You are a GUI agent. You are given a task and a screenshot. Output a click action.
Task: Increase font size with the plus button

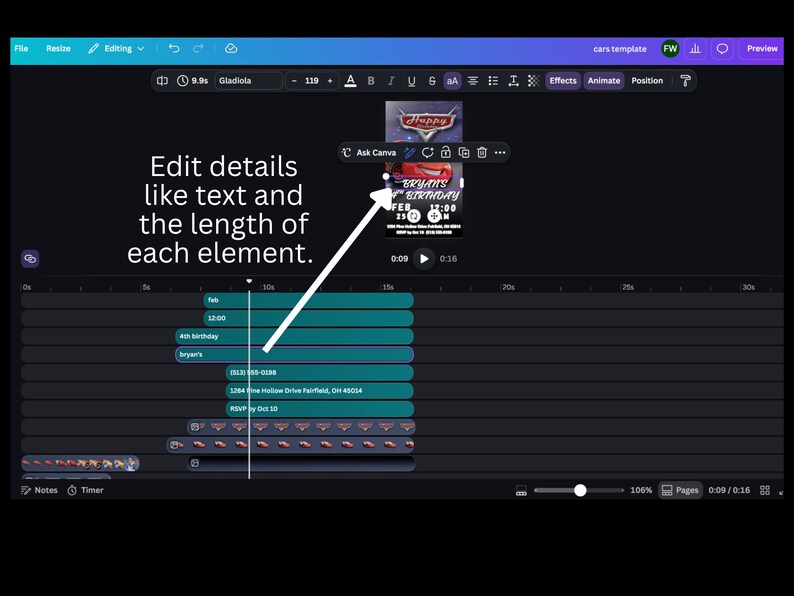click(x=330, y=81)
